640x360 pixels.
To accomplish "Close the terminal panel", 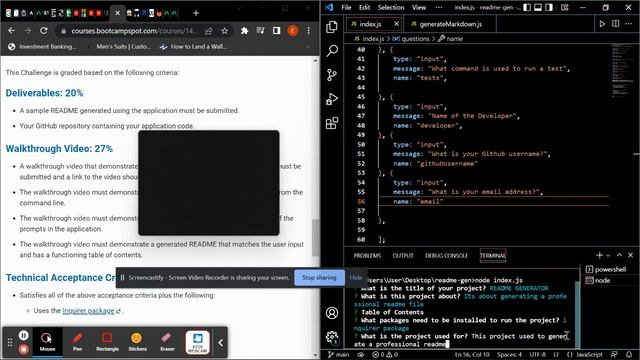I will point(630,255).
